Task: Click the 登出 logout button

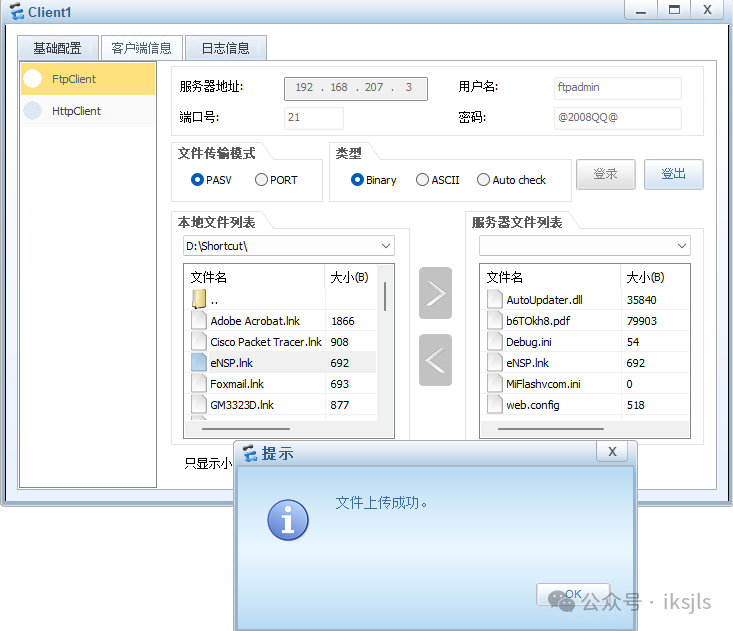Action: pyautogui.click(x=673, y=174)
